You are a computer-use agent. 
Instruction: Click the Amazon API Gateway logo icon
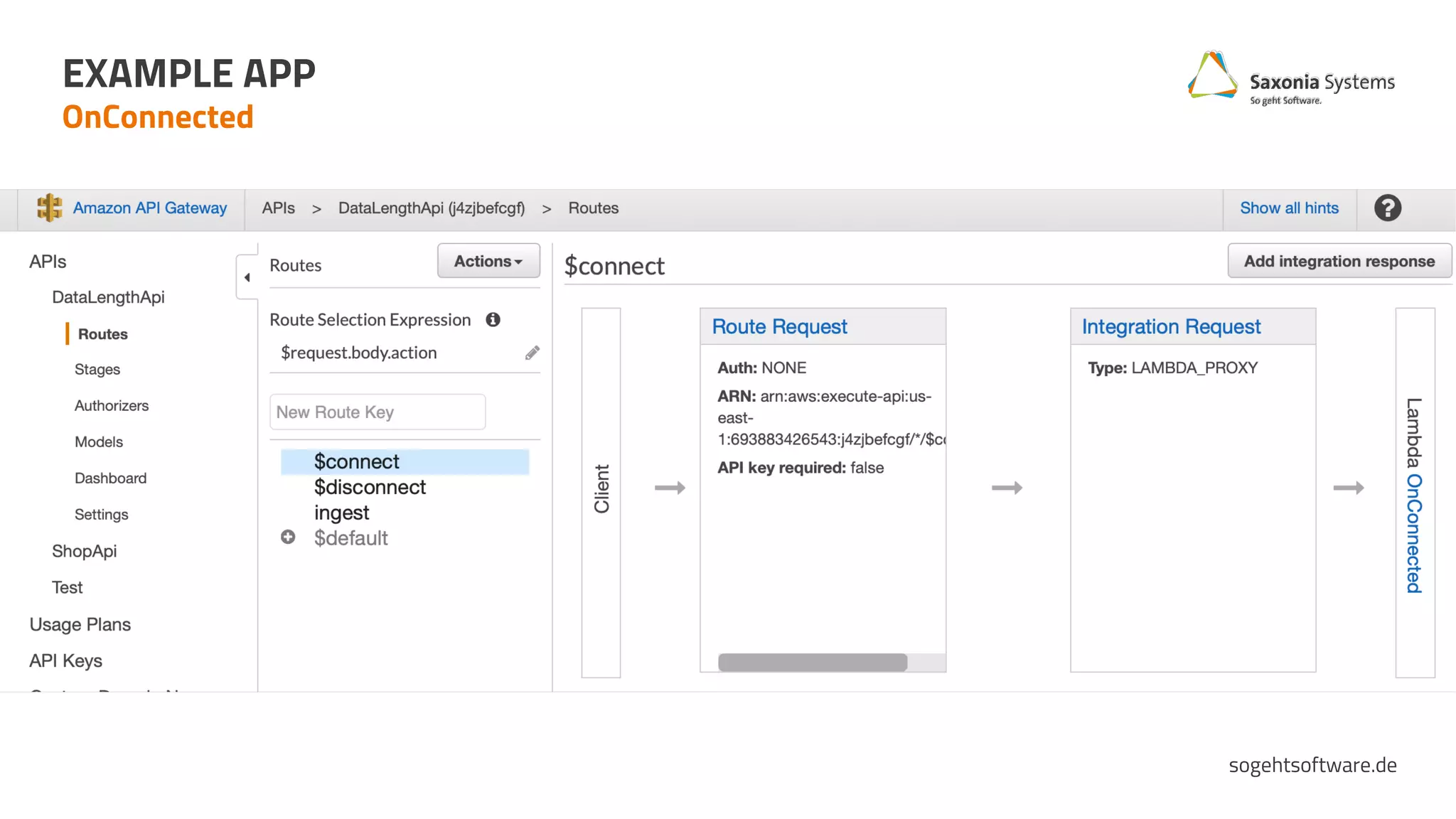tap(50, 208)
